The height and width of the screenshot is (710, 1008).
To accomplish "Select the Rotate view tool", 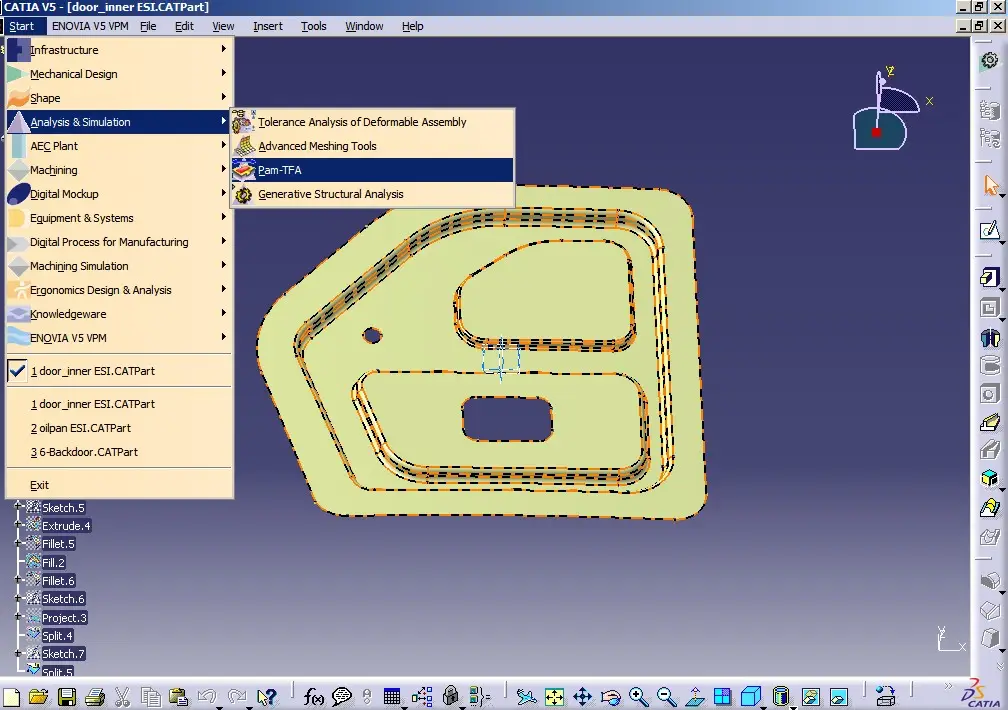I will (611, 697).
